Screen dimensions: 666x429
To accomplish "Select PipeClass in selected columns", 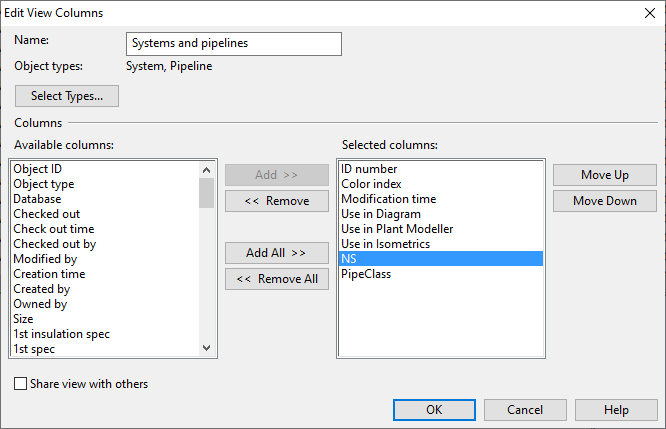I will pos(366,274).
